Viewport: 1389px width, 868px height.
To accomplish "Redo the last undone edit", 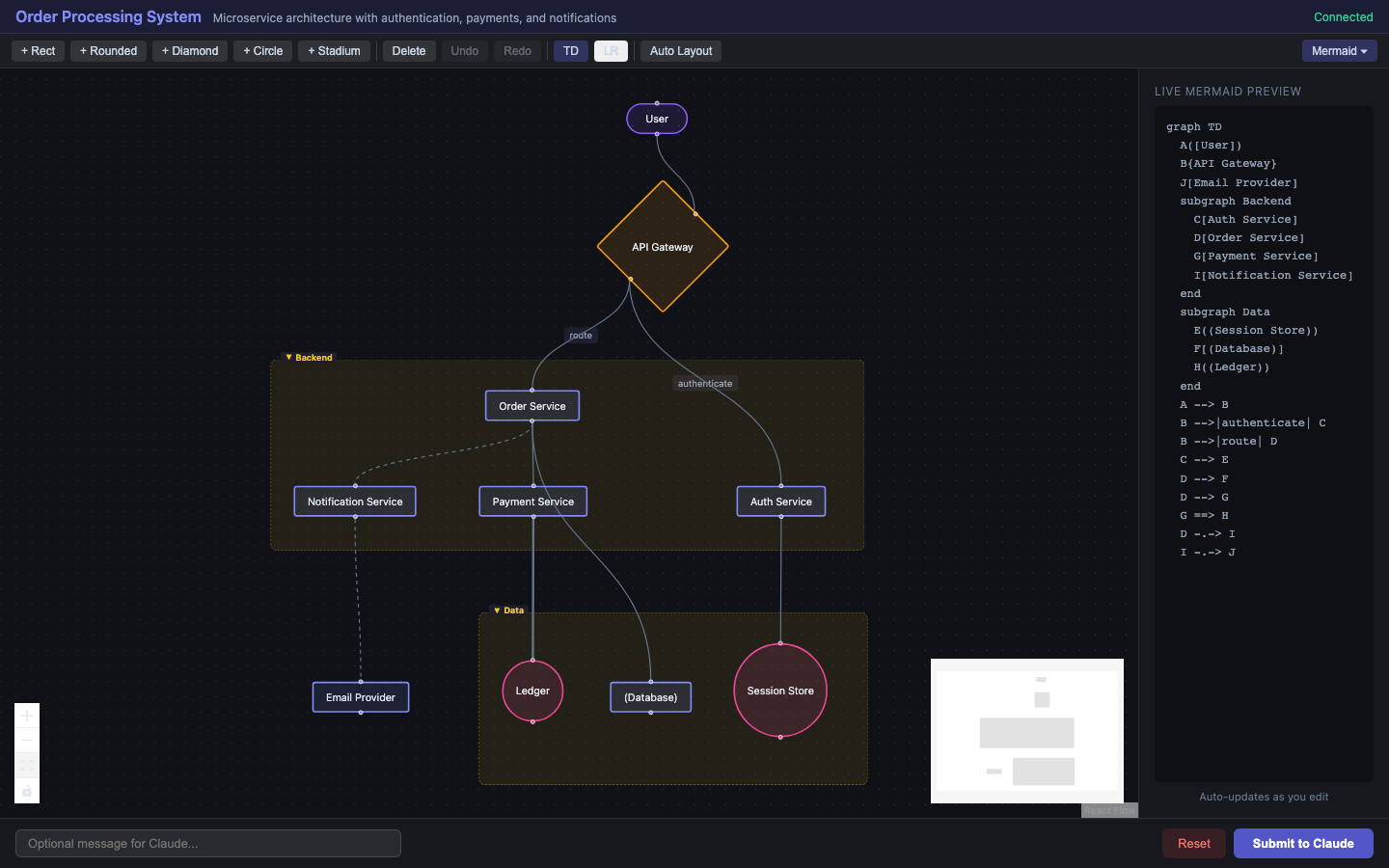I will point(518,51).
